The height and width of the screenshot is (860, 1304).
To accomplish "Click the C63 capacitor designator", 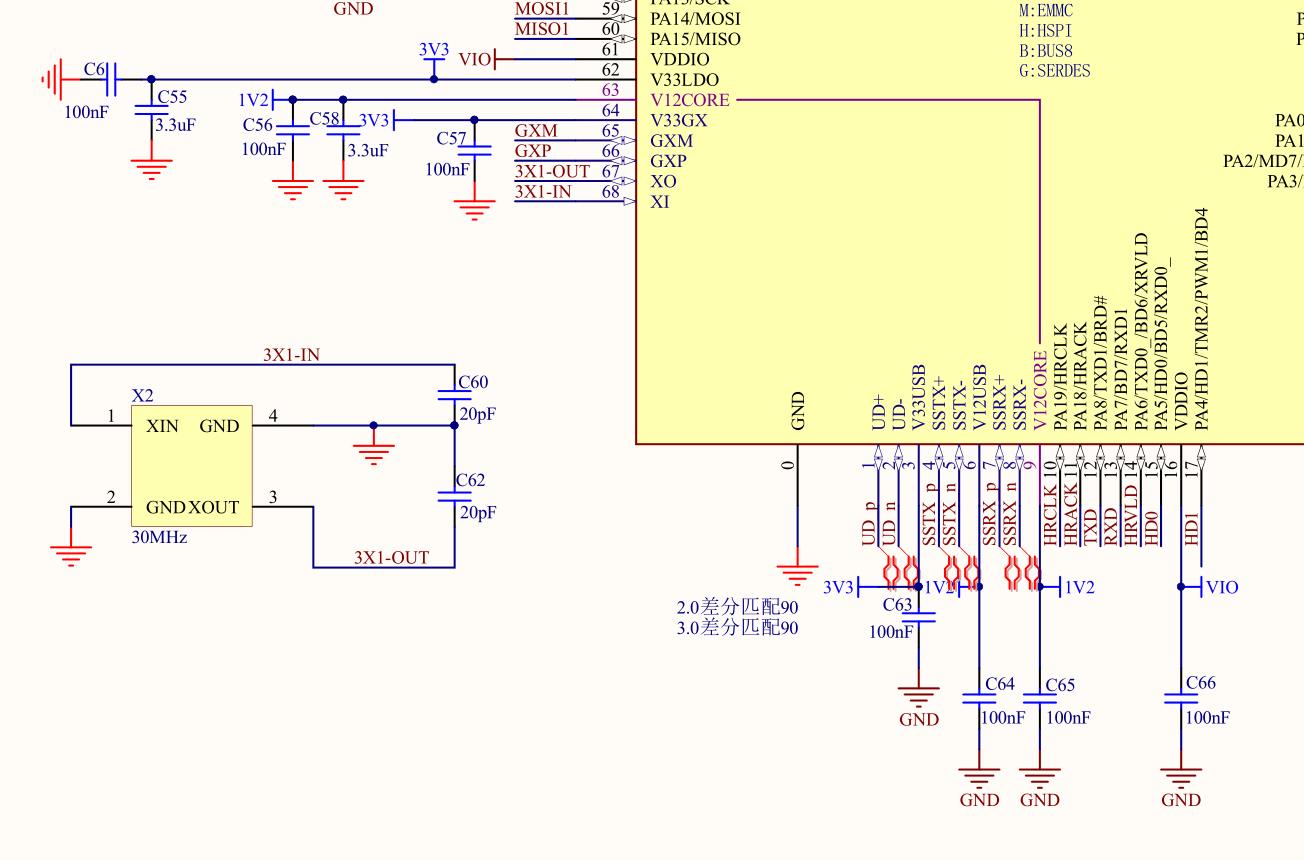I will coord(897,605).
